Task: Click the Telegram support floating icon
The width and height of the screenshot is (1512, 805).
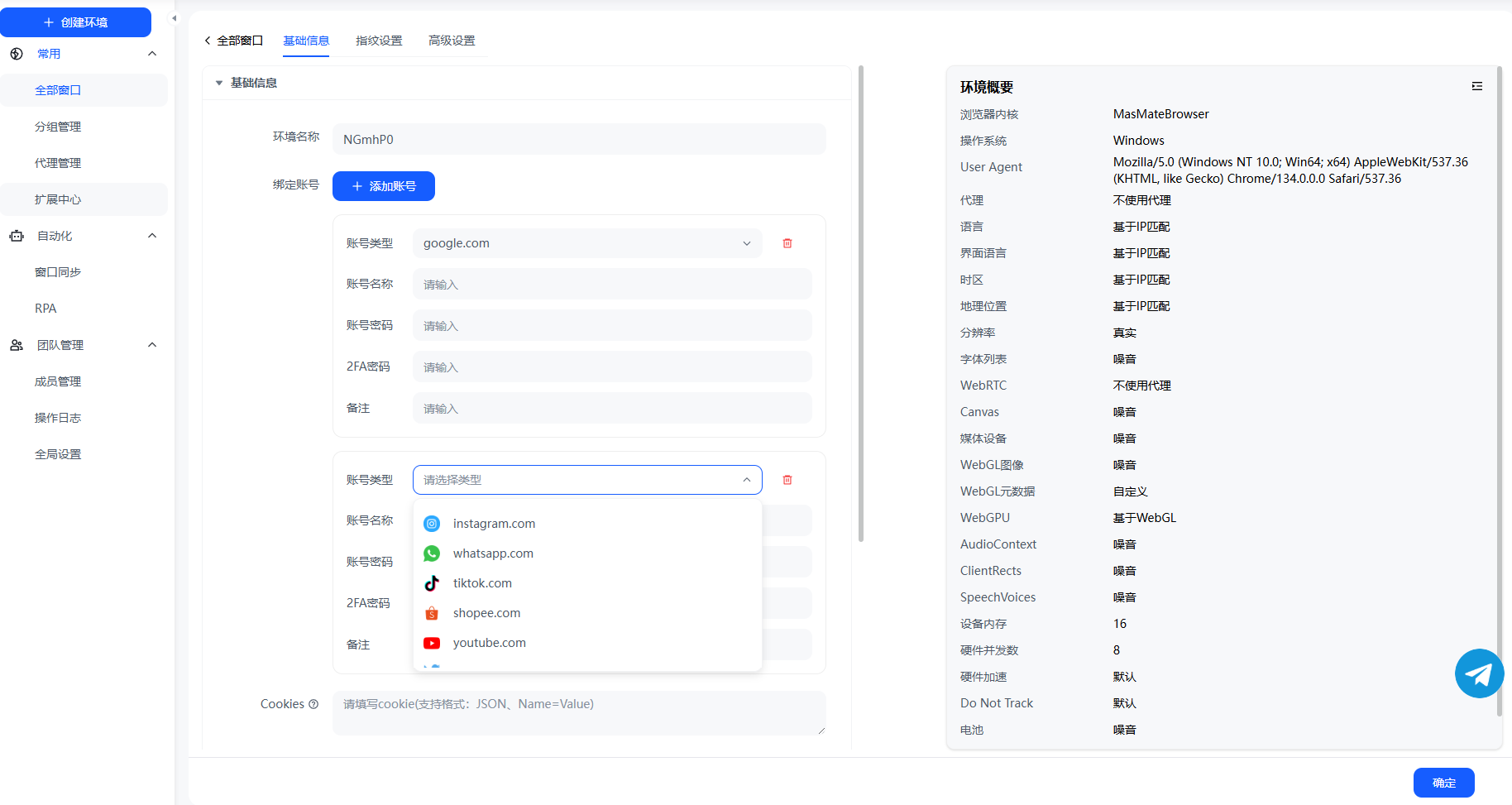Action: pos(1479,673)
